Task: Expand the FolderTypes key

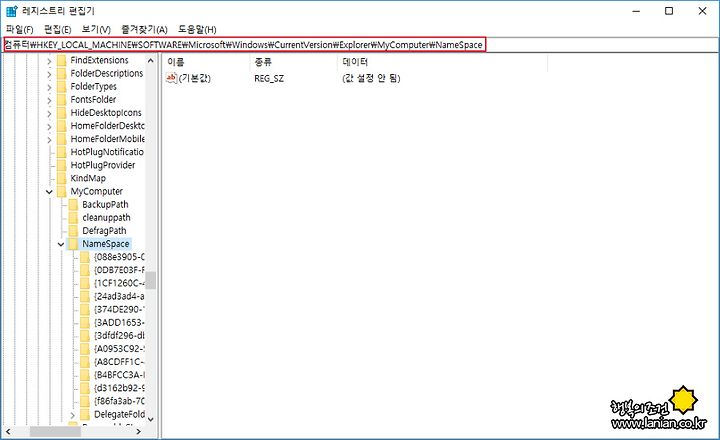Action: tap(49, 87)
